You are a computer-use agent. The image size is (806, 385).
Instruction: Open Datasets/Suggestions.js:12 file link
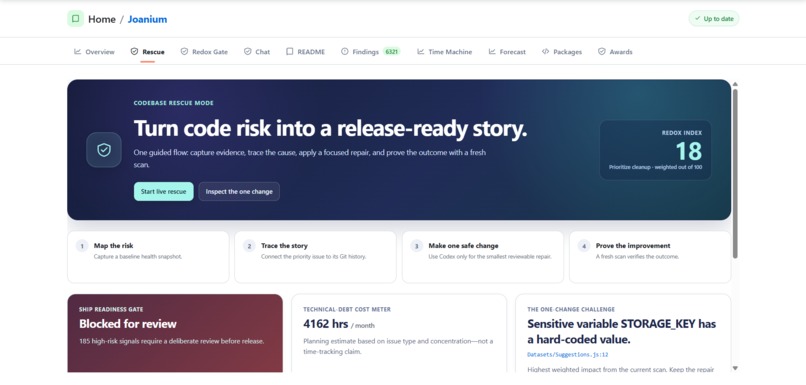[x=568, y=355]
